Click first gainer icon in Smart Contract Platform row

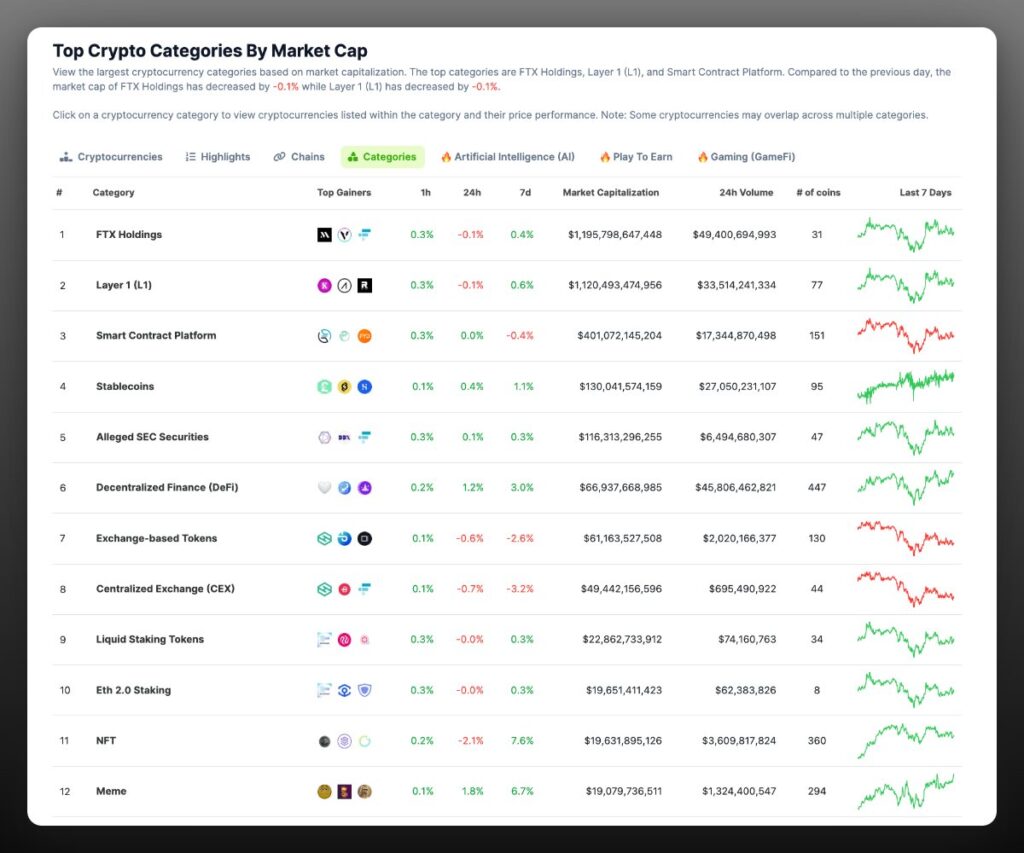(325, 336)
